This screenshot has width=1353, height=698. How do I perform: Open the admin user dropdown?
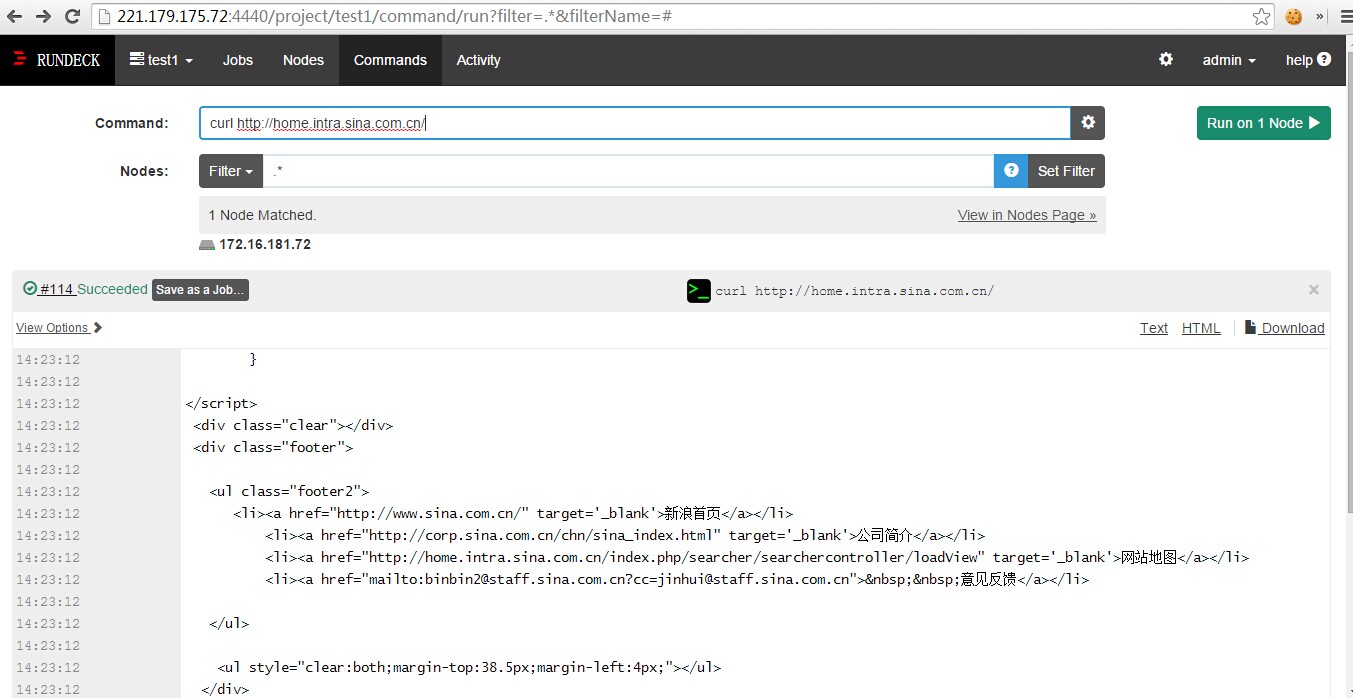[1229, 60]
